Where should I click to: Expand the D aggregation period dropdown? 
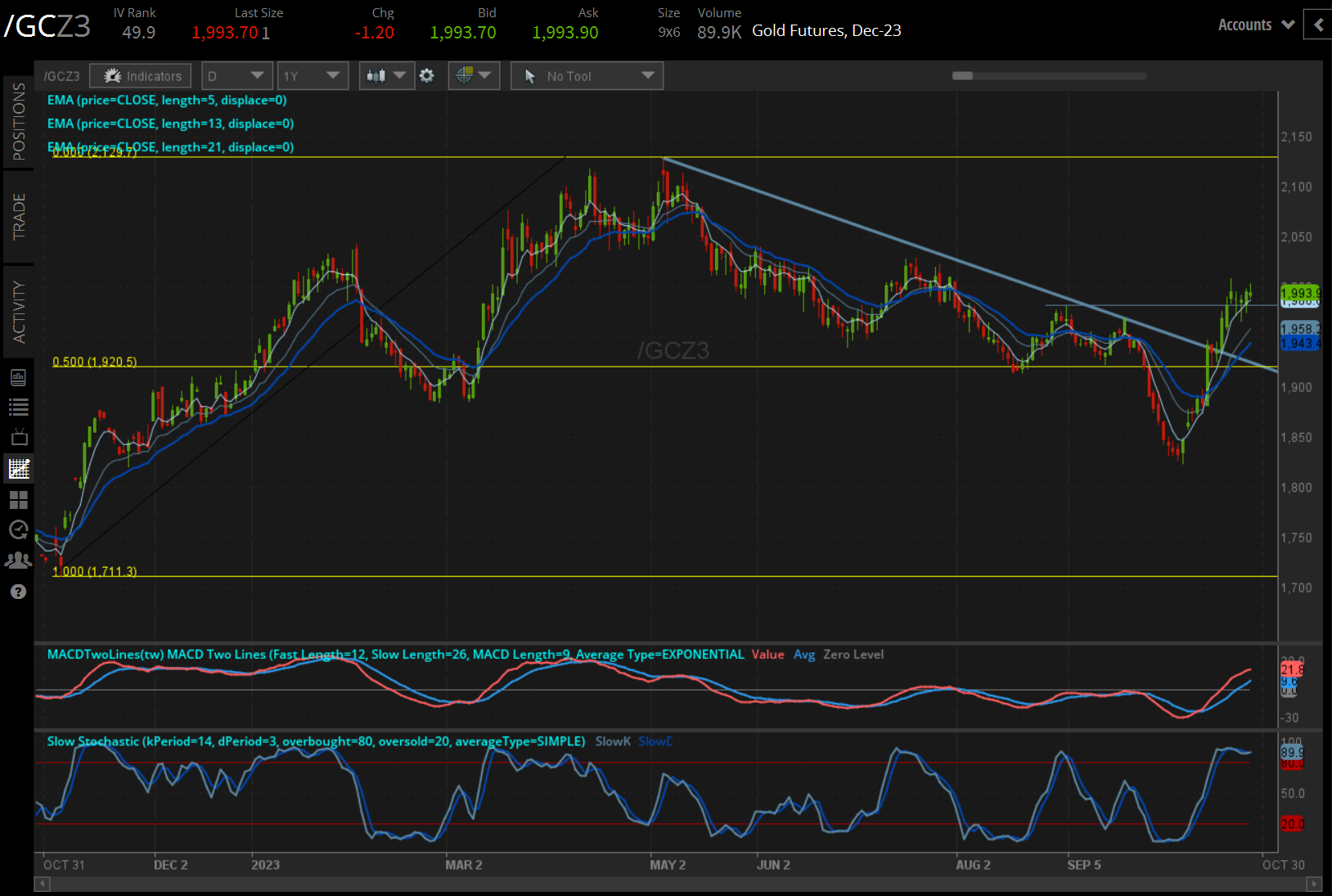(236, 76)
